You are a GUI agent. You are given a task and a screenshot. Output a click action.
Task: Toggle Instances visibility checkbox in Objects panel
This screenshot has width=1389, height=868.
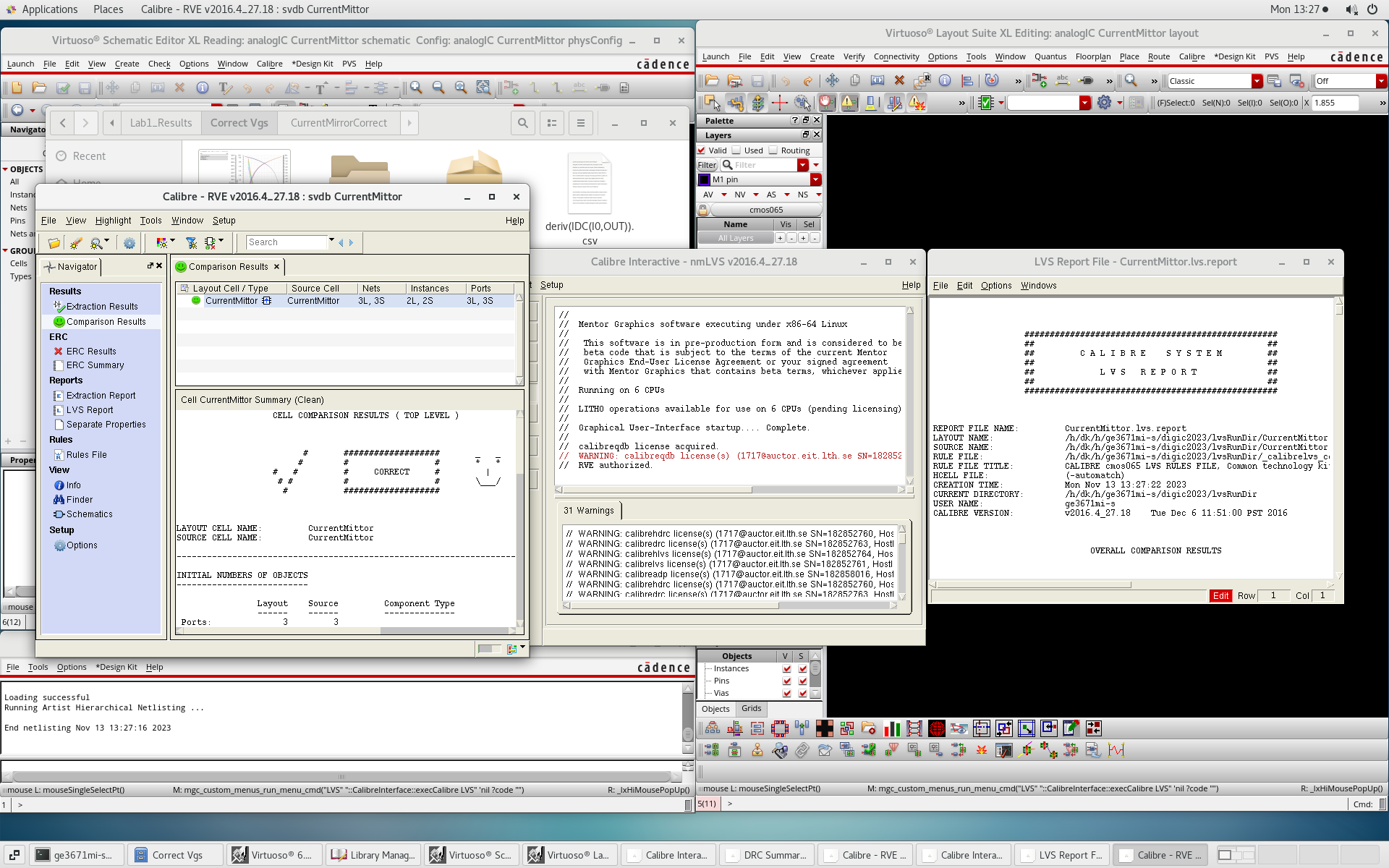[787, 669]
